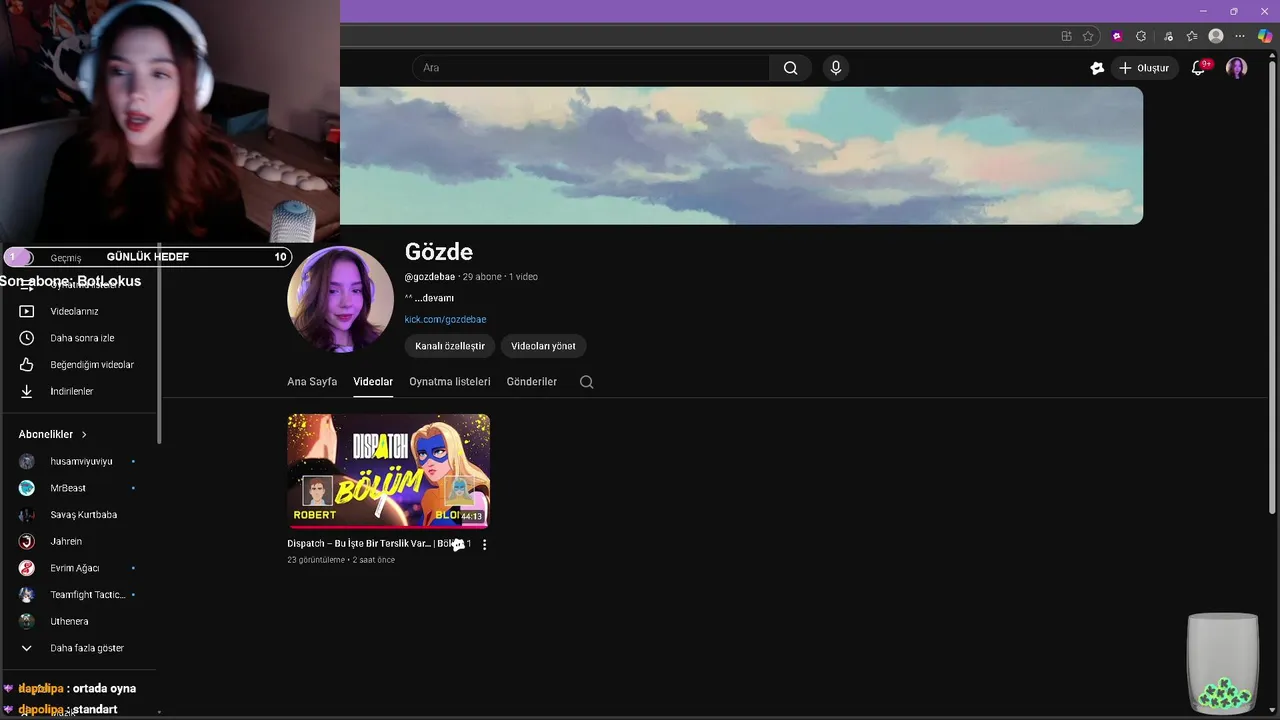Switch to Oynatma listeleri tab
Viewport: 1280px width, 720px height.
(x=450, y=382)
